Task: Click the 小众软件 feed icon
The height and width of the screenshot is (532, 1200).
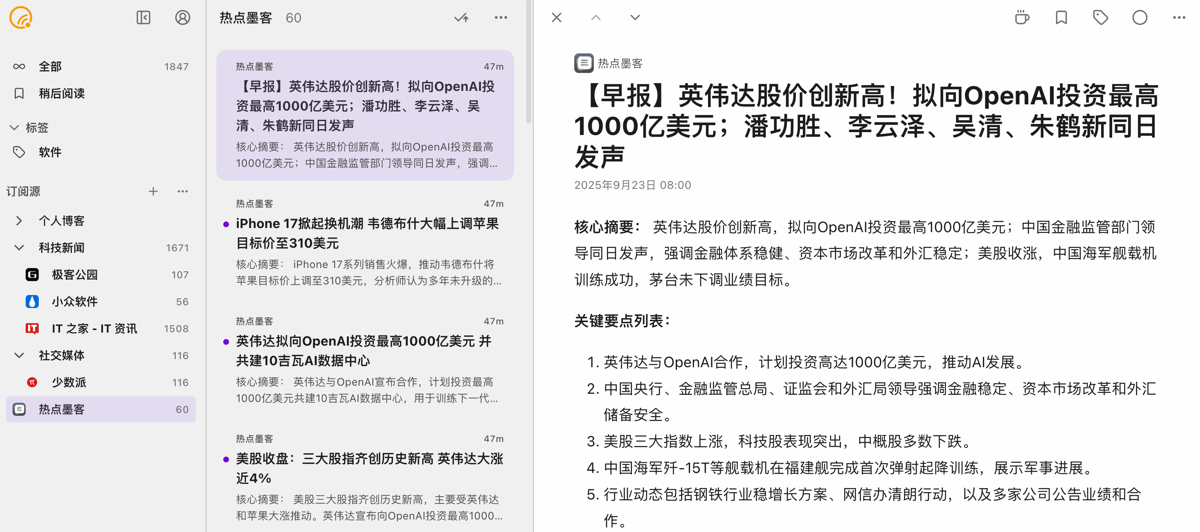Action: point(32,301)
